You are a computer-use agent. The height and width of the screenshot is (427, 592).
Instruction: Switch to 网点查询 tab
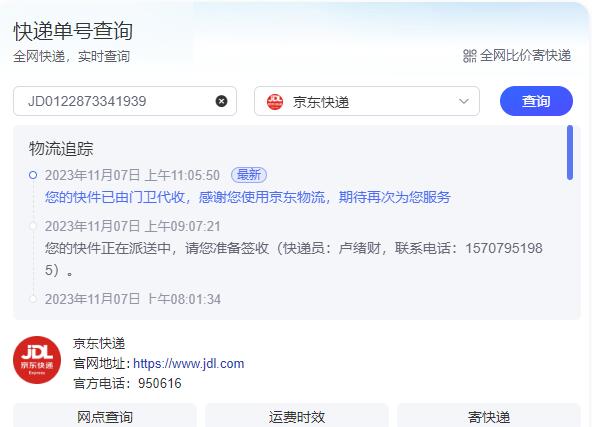coord(105,416)
